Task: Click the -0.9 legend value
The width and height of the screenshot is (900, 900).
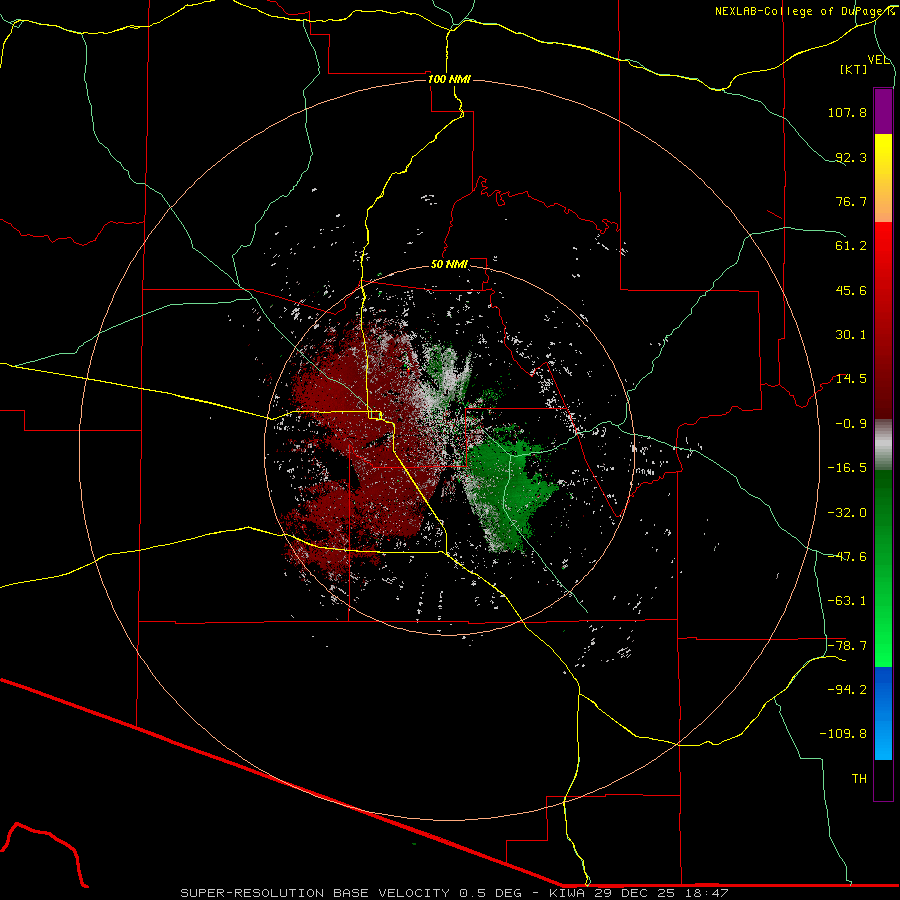Action: point(851,424)
